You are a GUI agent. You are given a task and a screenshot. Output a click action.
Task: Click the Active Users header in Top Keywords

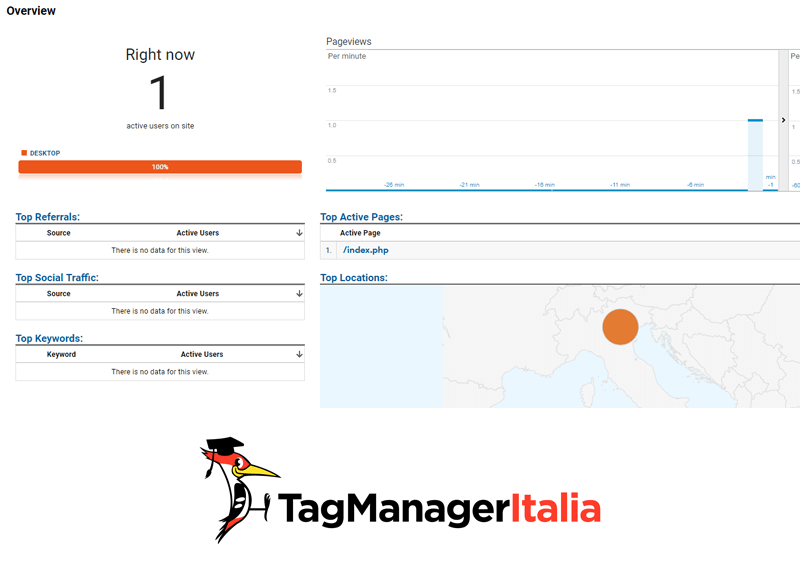(x=202, y=354)
